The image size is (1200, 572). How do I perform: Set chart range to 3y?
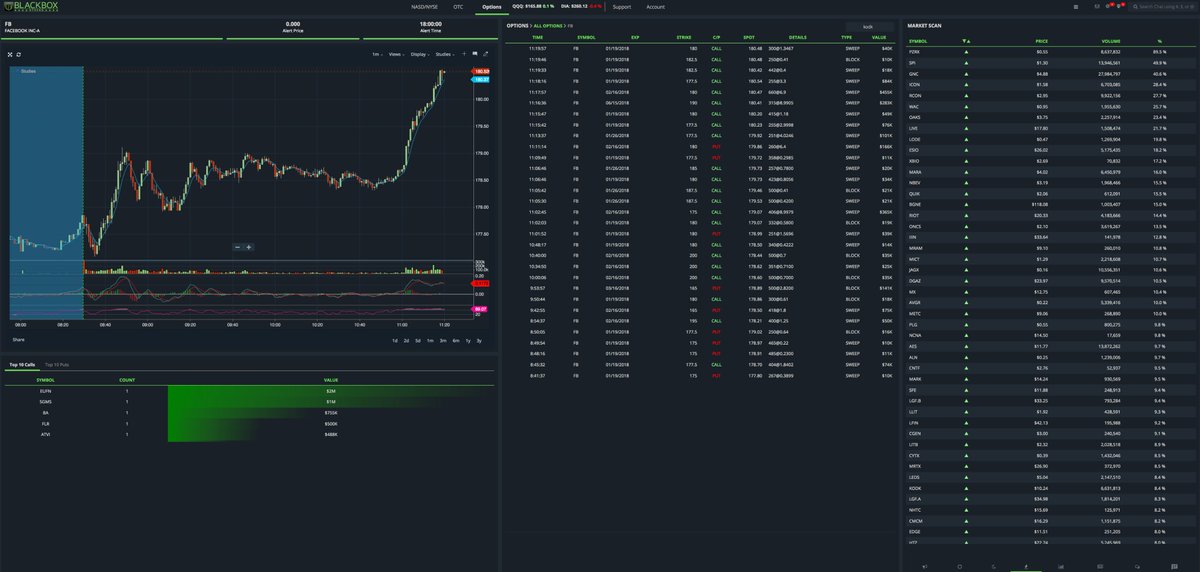point(479,340)
